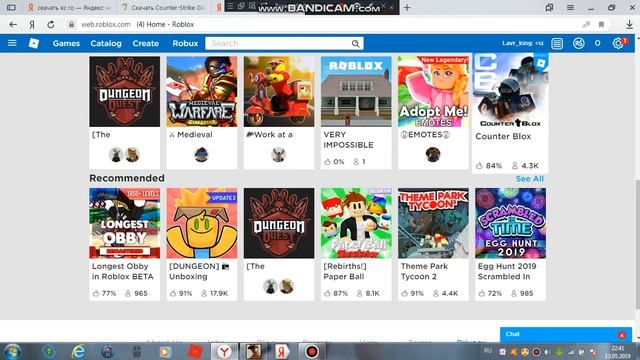Click the volume speaker tray icon
640x360 pixels.
pyautogui.click(x=547, y=352)
